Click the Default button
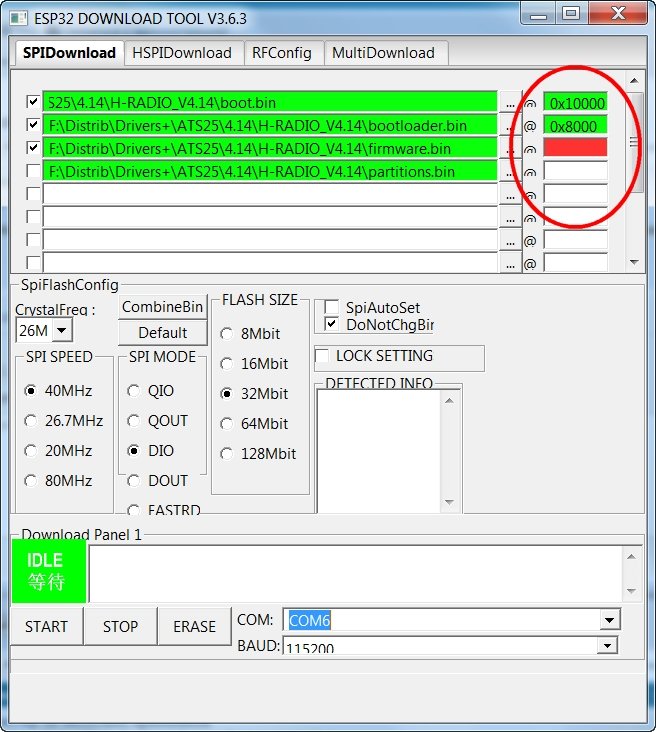656x732 pixels. pos(162,332)
